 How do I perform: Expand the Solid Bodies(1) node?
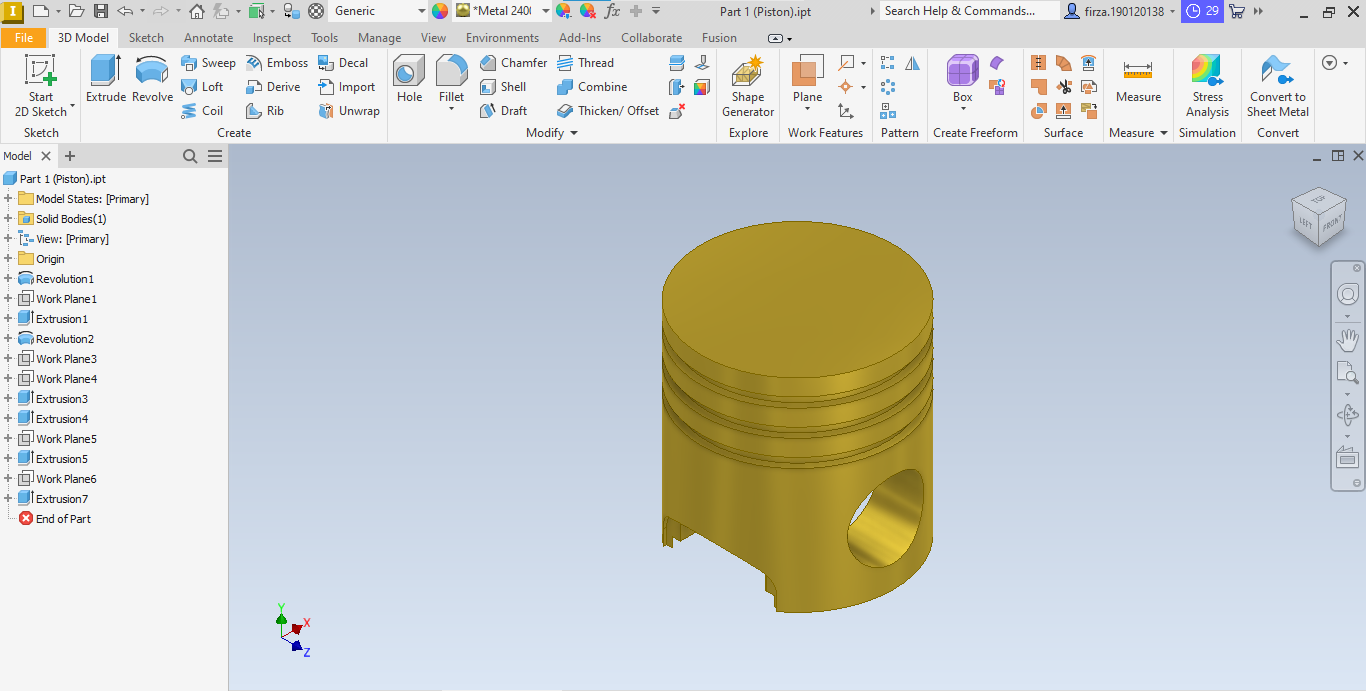[x=8, y=219]
